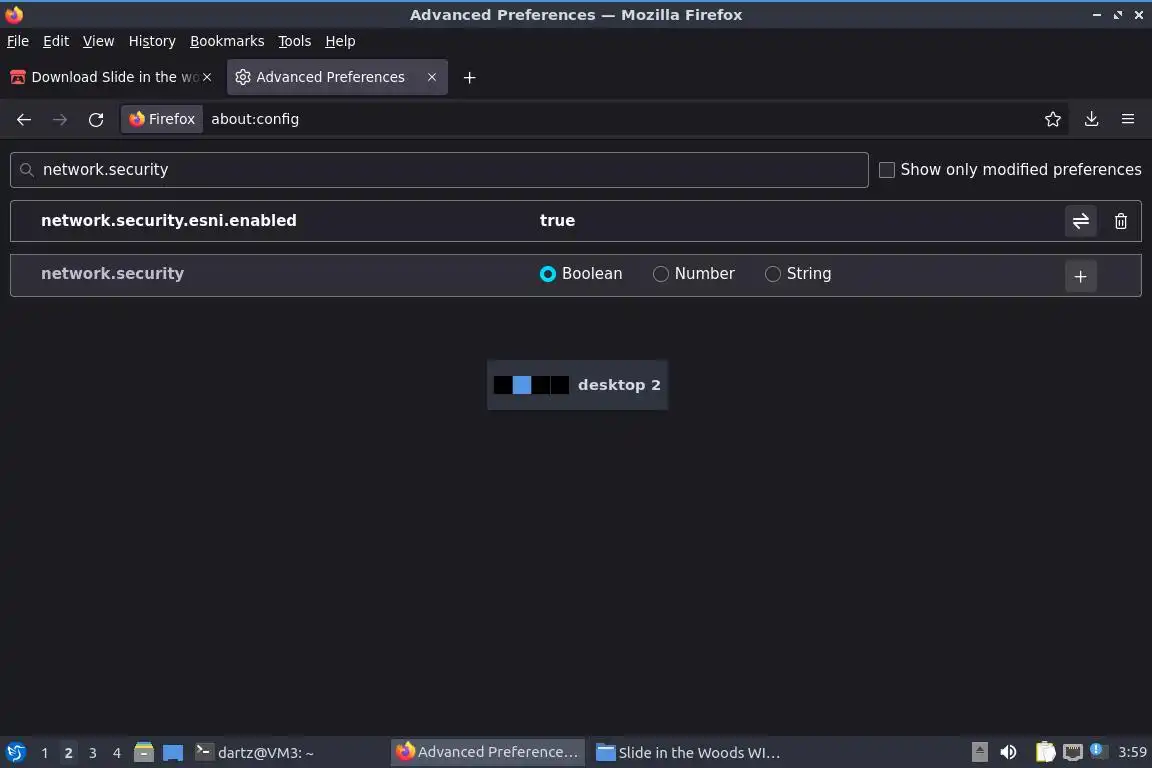1152x768 pixels.
Task: Click the true value of esni.enabled
Action: (x=557, y=220)
